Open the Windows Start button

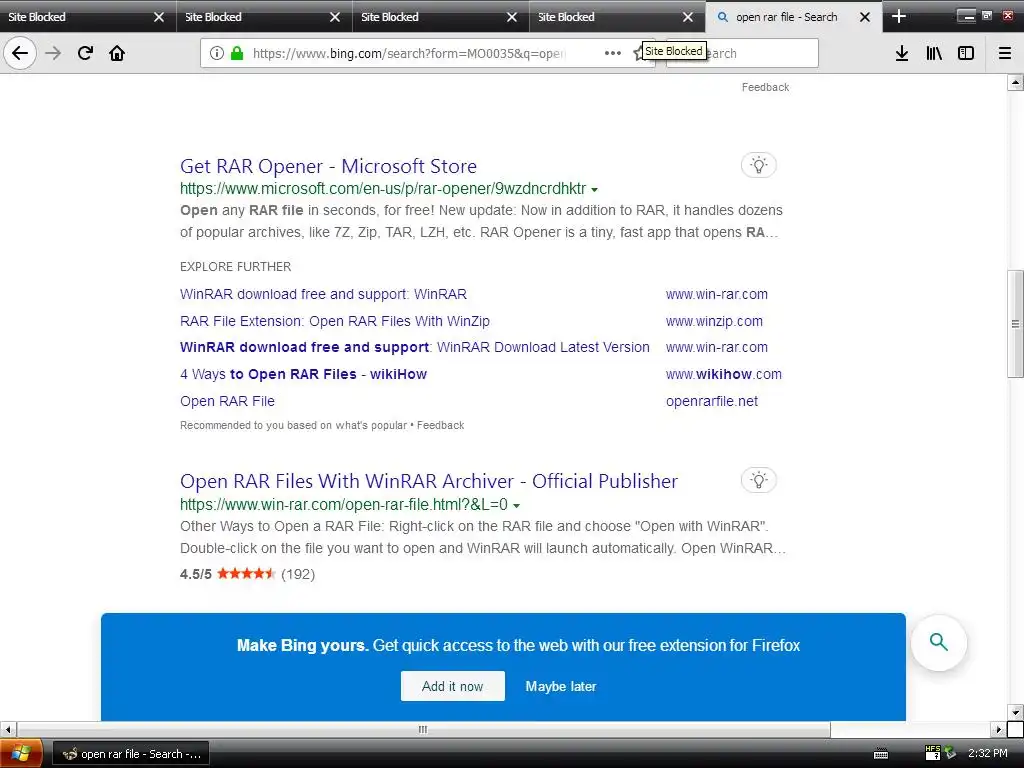(21, 754)
